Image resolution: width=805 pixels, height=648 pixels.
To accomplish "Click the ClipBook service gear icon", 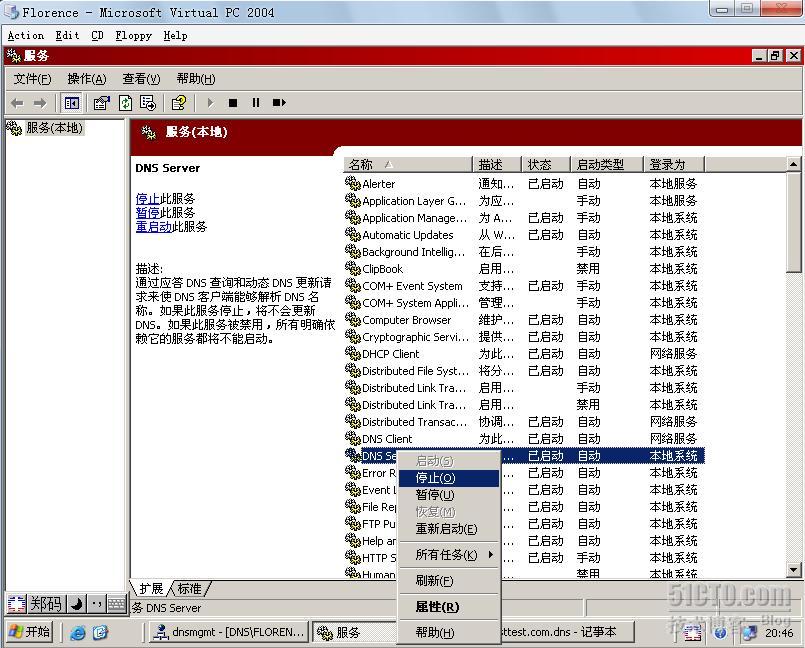I will [353, 269].
